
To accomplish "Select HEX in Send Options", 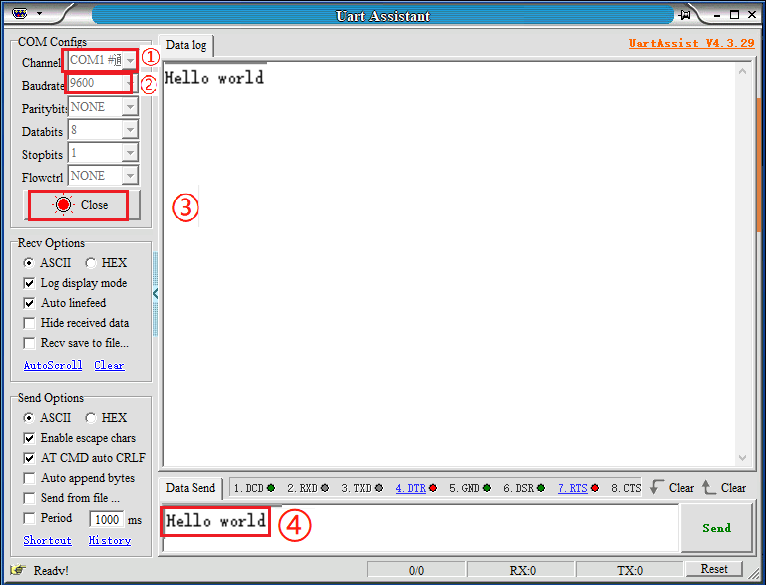I will (90, 418).
